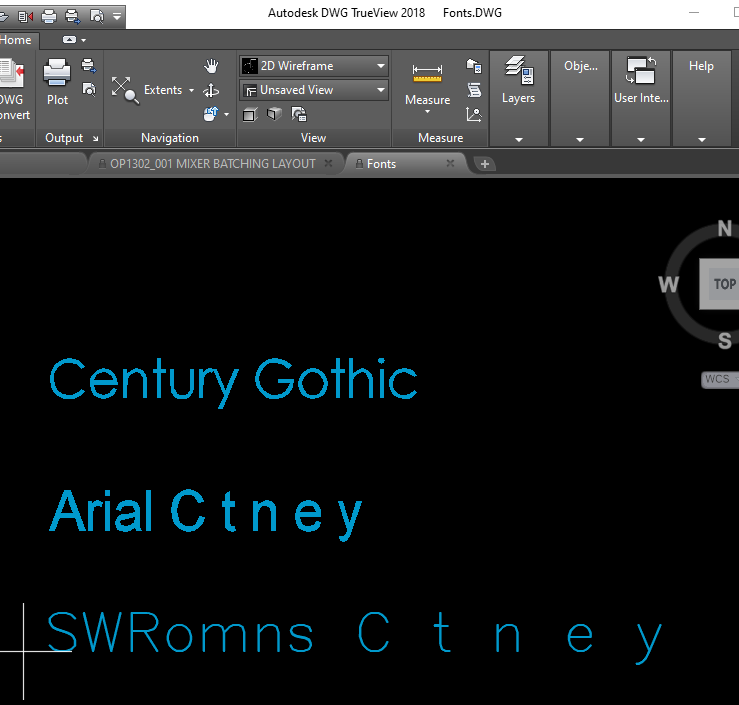This screenshot has height=705, width=739.
Task: Expand the User Inte... panel bottom arrow
Action: point(641,140)
